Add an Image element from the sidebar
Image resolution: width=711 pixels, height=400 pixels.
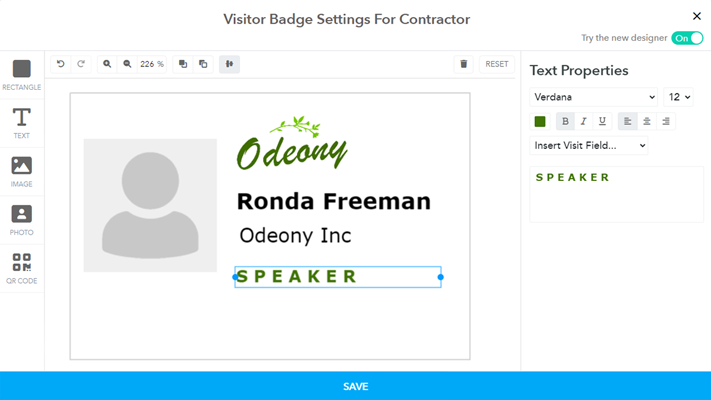coord(21,171)
